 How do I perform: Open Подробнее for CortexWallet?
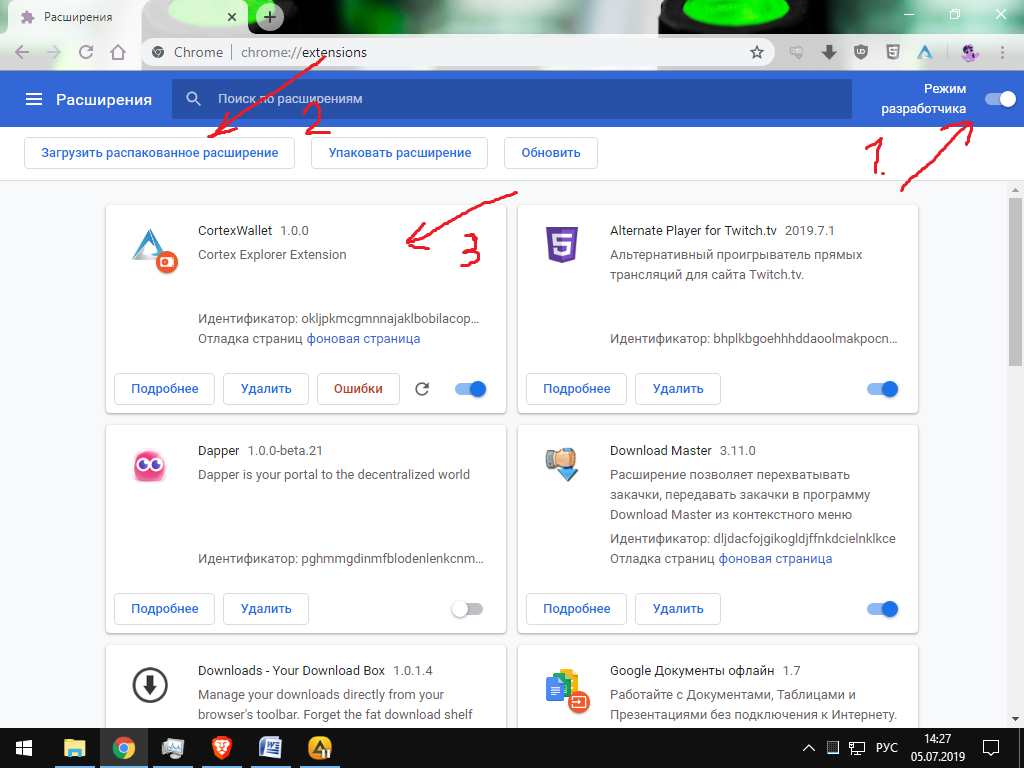click(x=165, y=389)
